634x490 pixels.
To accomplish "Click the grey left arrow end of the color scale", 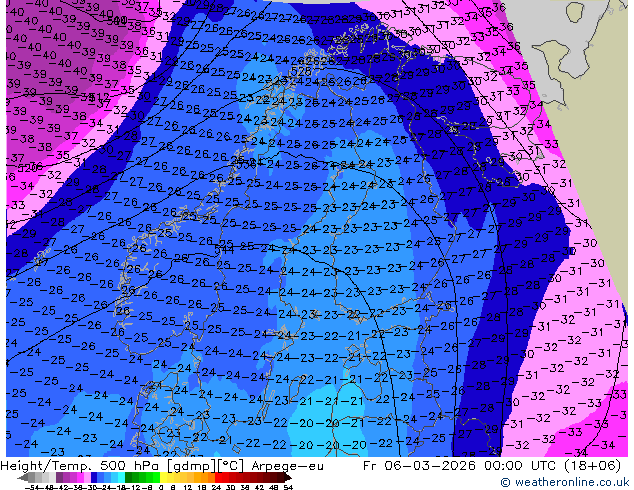I will pyautogui.click(x=23, y=478).
